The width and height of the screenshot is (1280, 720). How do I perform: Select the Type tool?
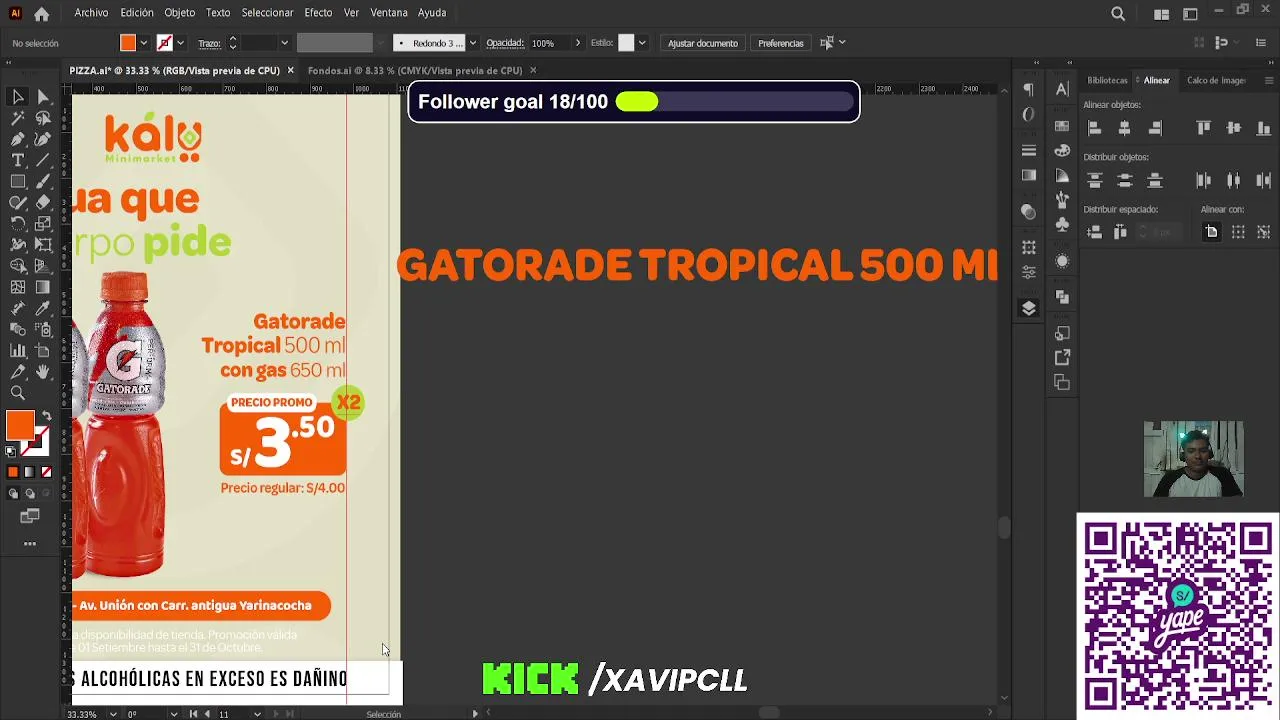[x=18, y=160]
